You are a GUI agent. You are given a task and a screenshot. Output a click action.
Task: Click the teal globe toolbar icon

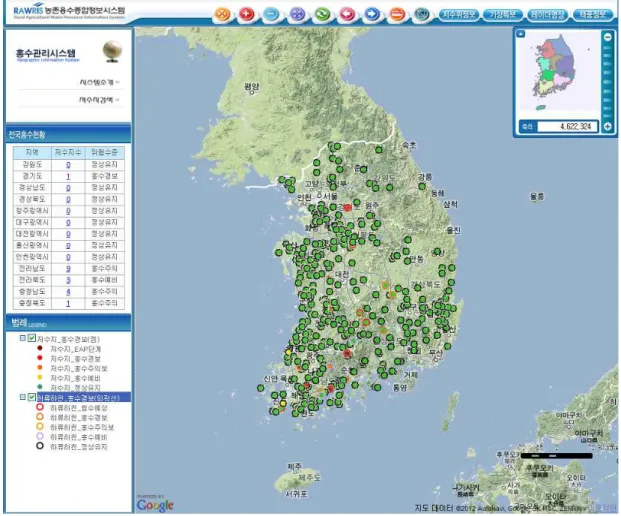pos(422,14)
